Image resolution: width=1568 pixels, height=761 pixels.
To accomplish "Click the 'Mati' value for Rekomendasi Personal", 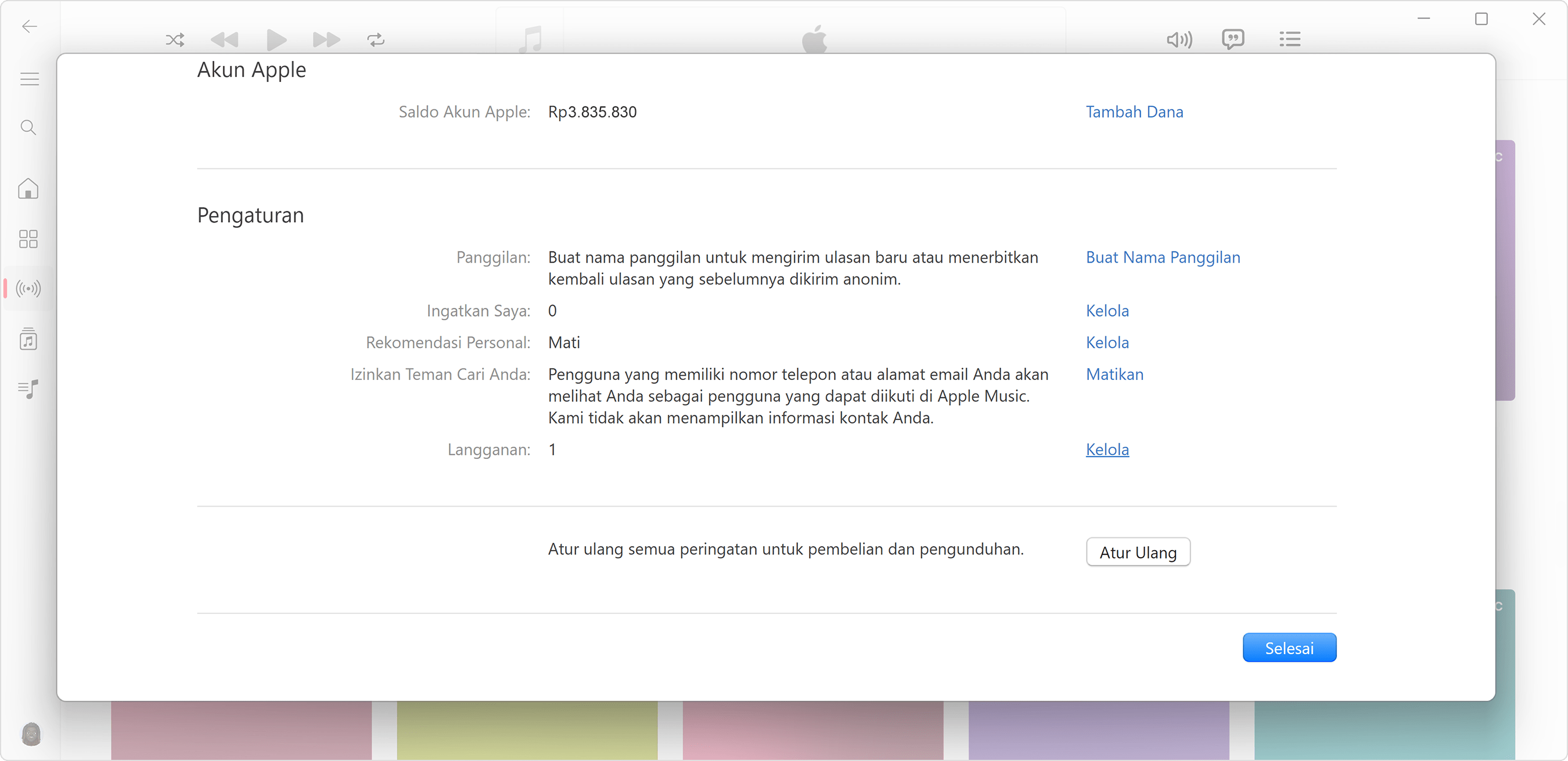I will point(564,343).
